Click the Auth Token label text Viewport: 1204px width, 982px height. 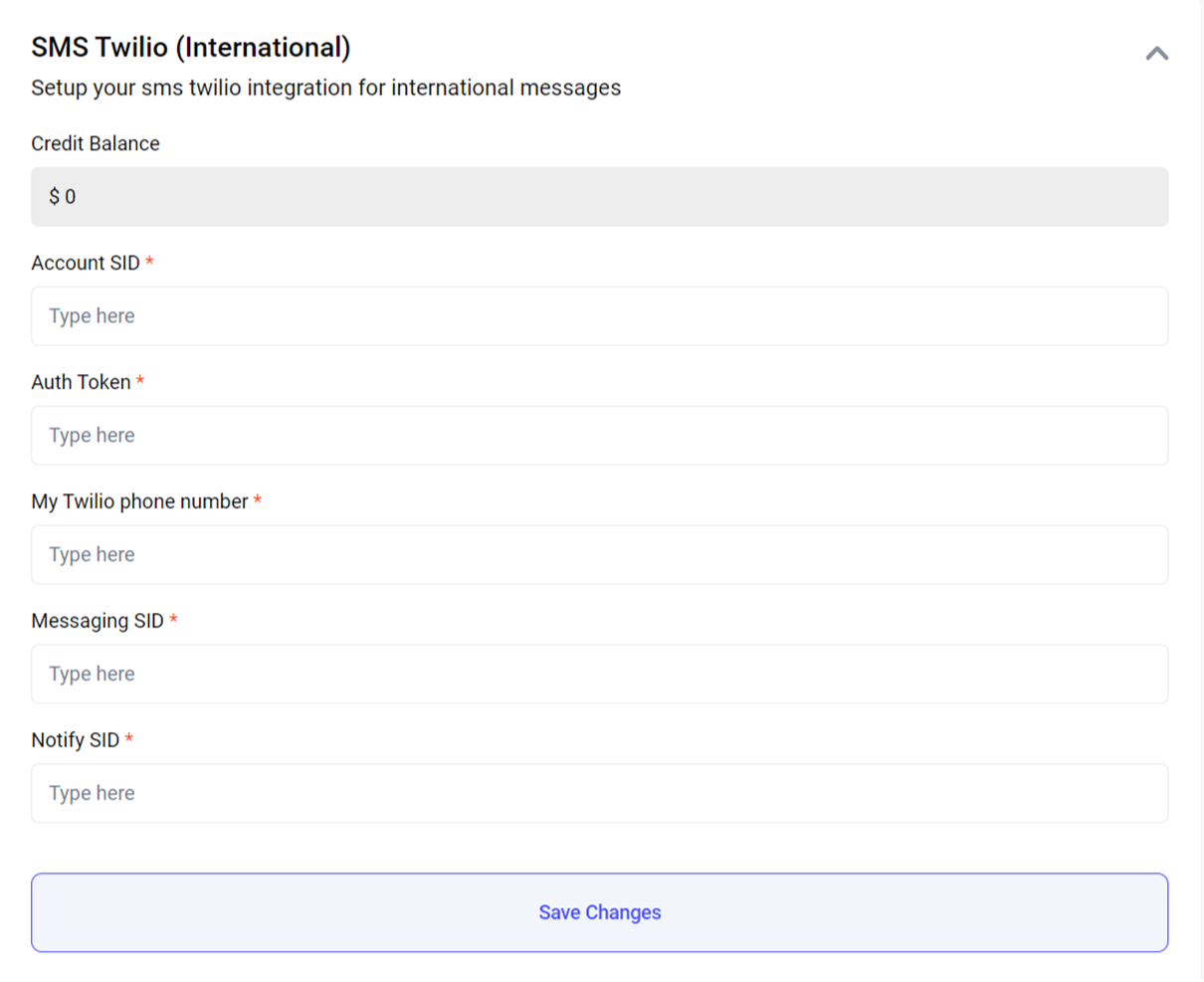click(x=81, y=382)
